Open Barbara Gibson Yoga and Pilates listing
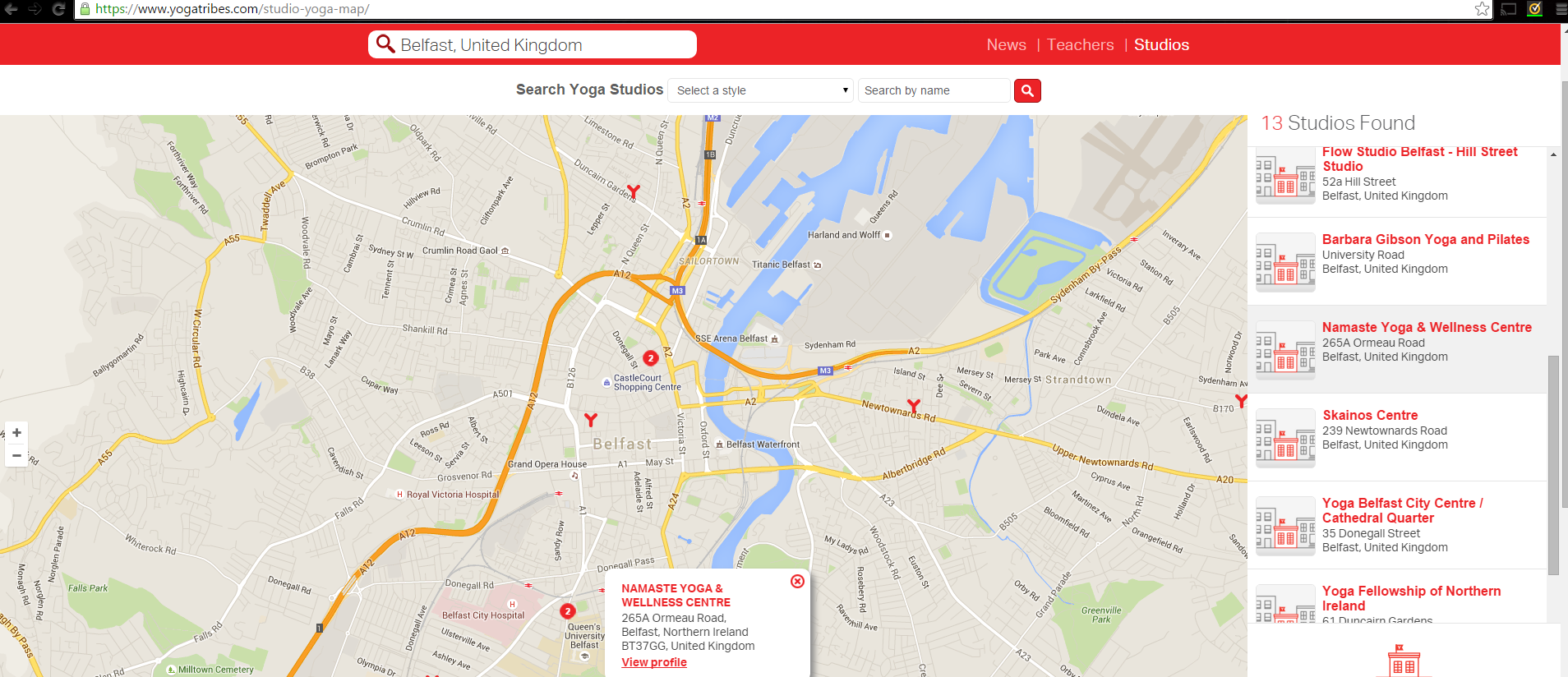Screen dimensions: 1568x677 1425,239
